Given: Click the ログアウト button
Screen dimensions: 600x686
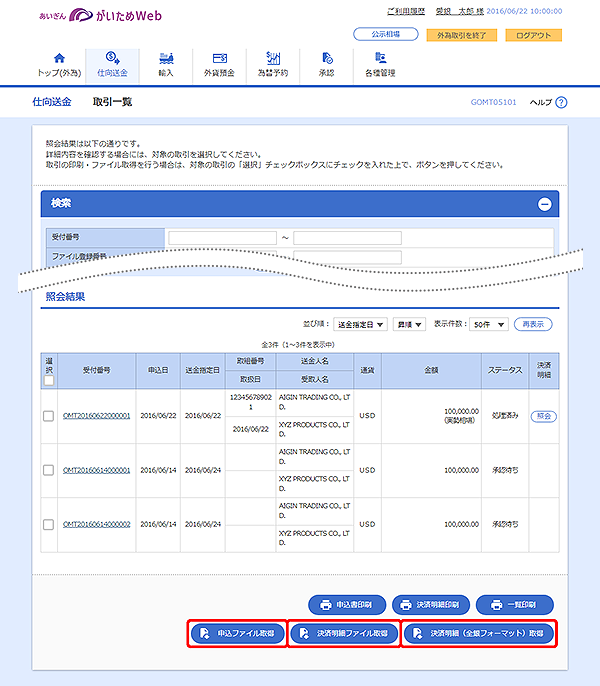Looking at the screenshot, I should pos(533,35).
